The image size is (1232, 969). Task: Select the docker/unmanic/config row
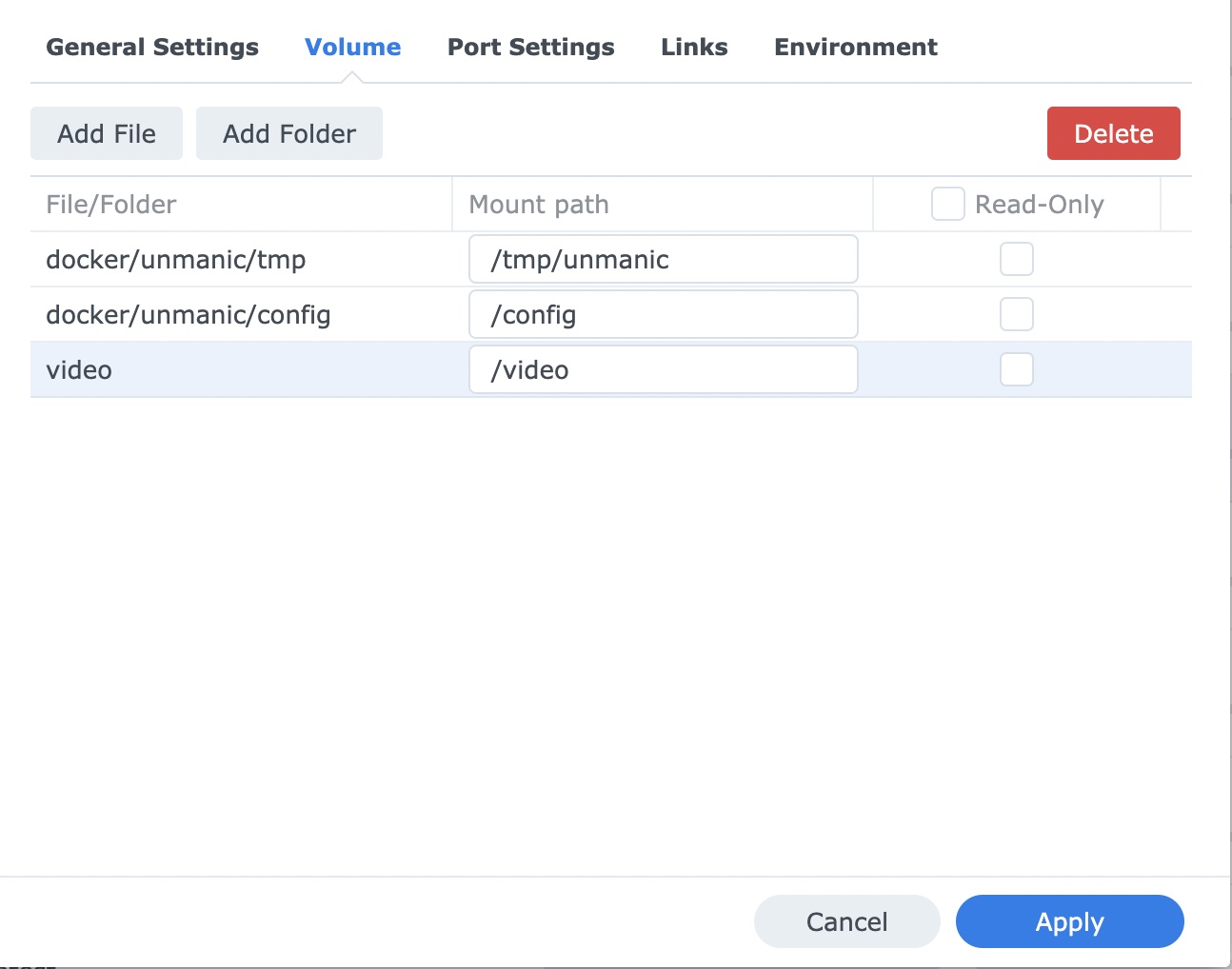pyautogui.click(x=188, y=314)
